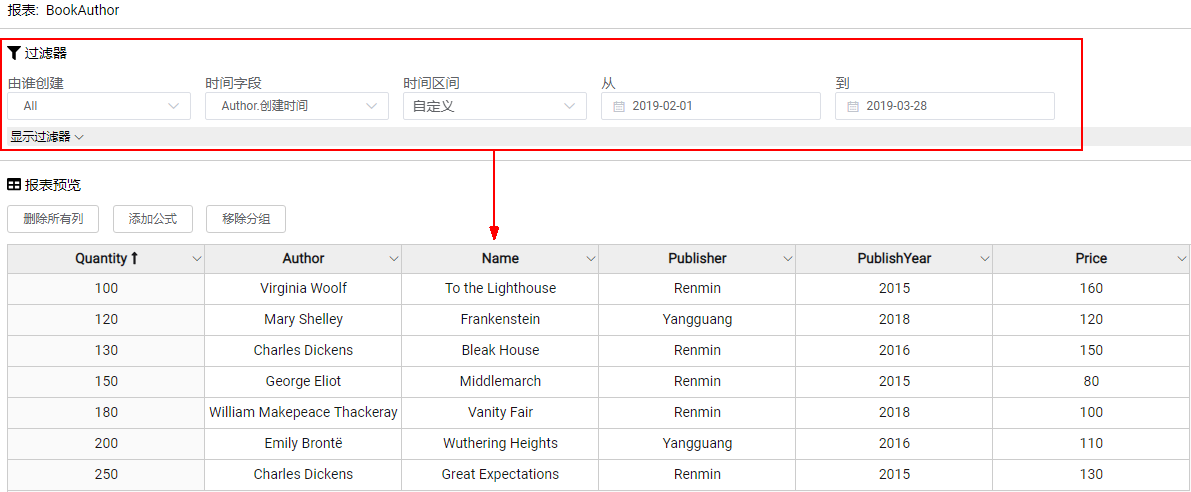The width and height of the screenshot is (1191, 492).
Task: Open the Publisher column menu arrow
Action: pyautogui.click(x=788, y=259)
